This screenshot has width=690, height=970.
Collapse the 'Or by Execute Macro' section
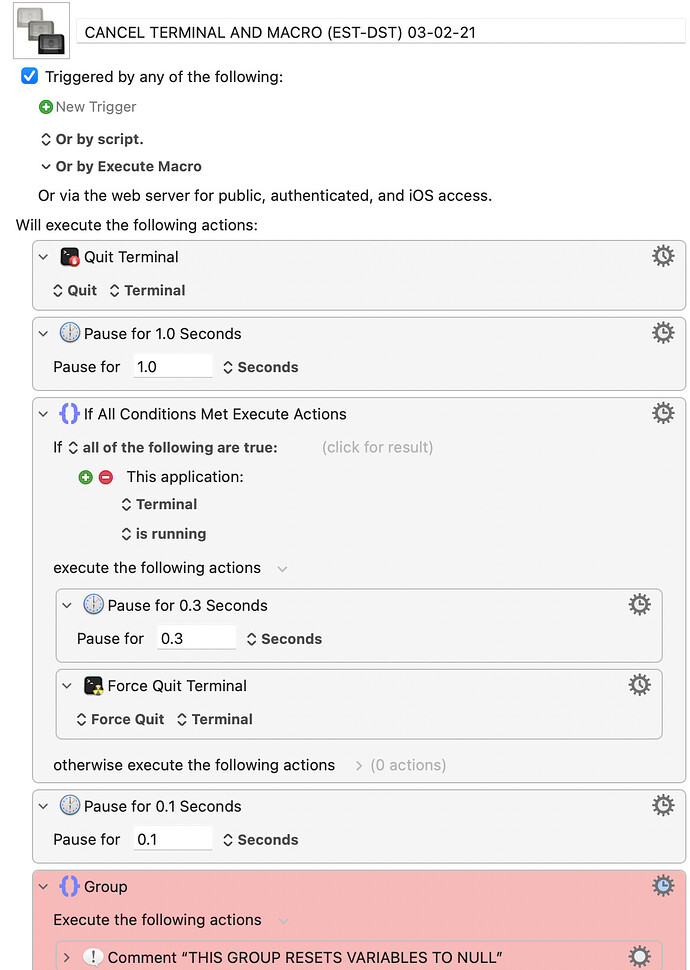(x=46, y=166)
